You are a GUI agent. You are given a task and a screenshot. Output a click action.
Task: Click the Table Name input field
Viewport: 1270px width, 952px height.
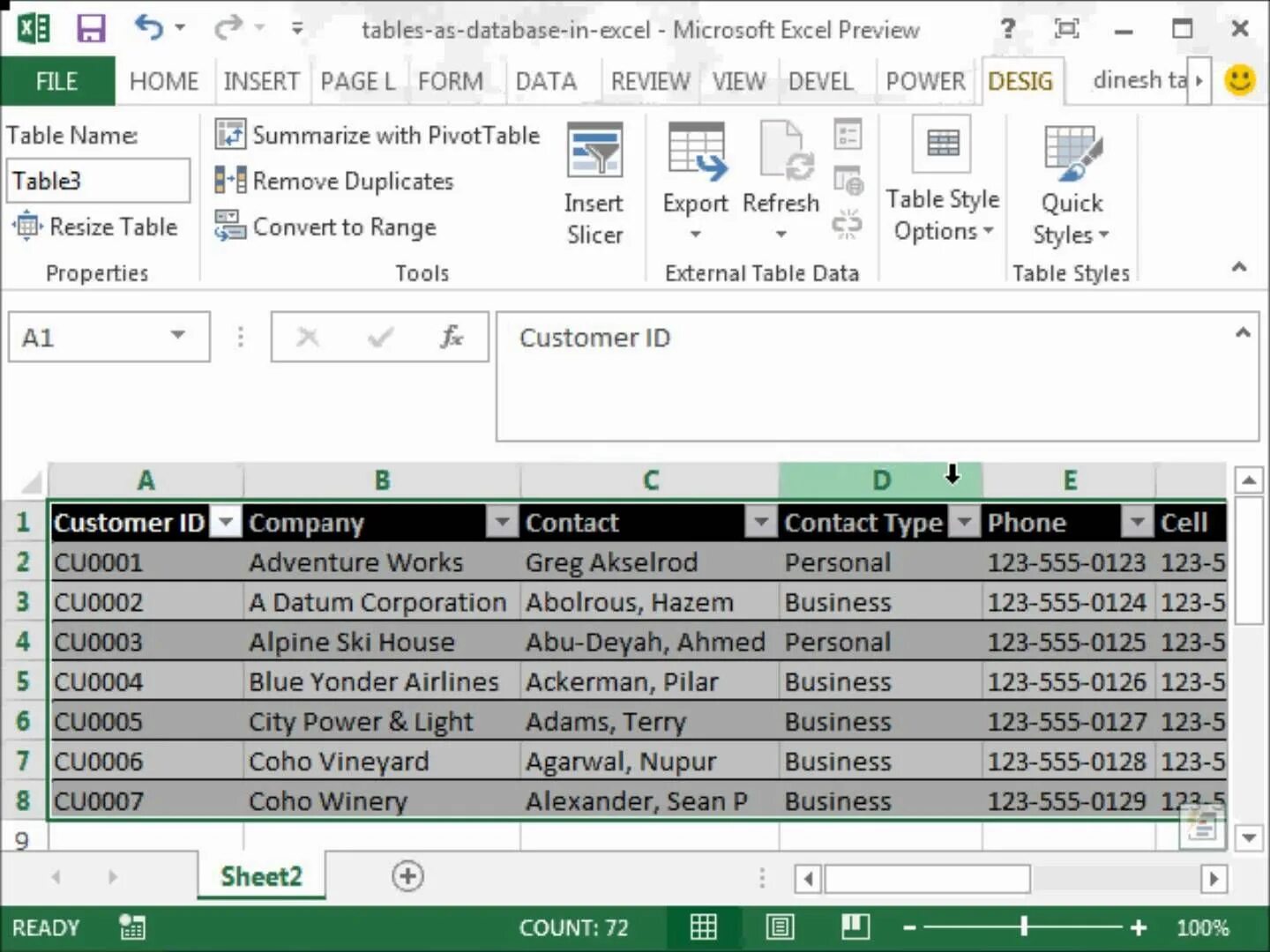(x=98, y=181)
